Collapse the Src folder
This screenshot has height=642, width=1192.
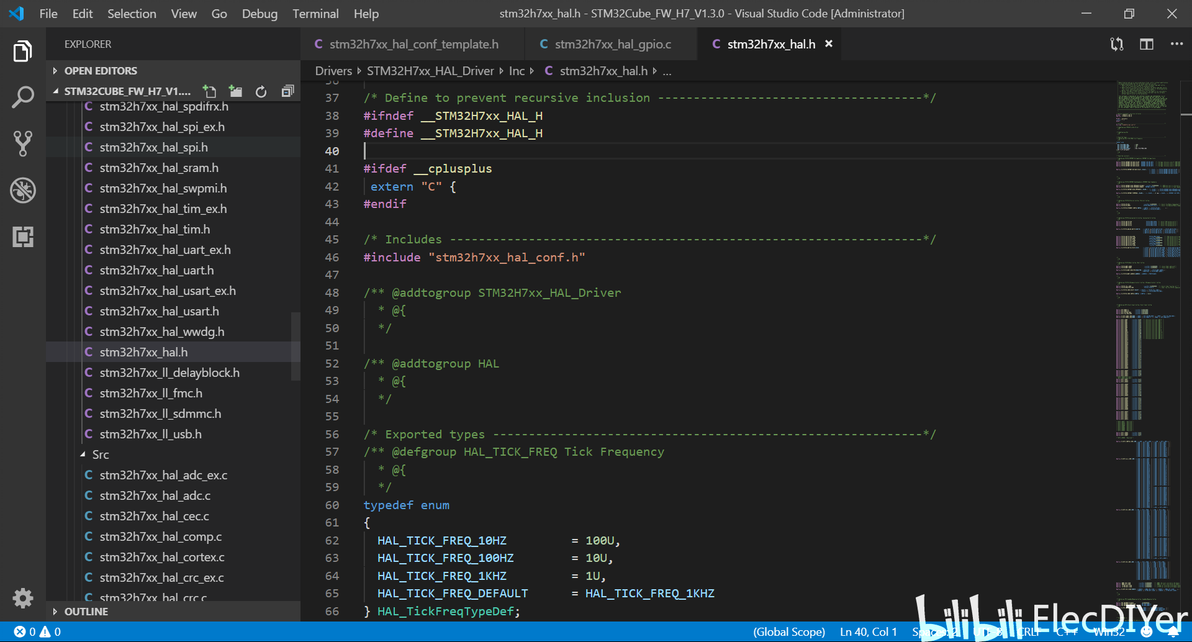[100, 454]
